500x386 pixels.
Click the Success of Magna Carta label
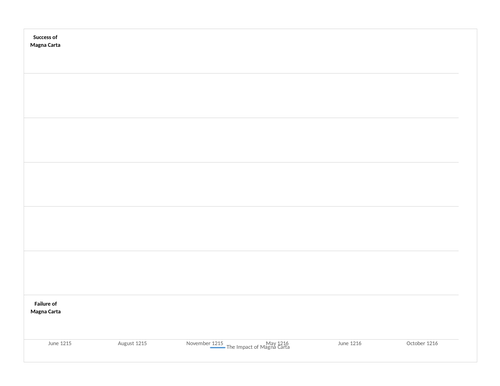[45, 41]
